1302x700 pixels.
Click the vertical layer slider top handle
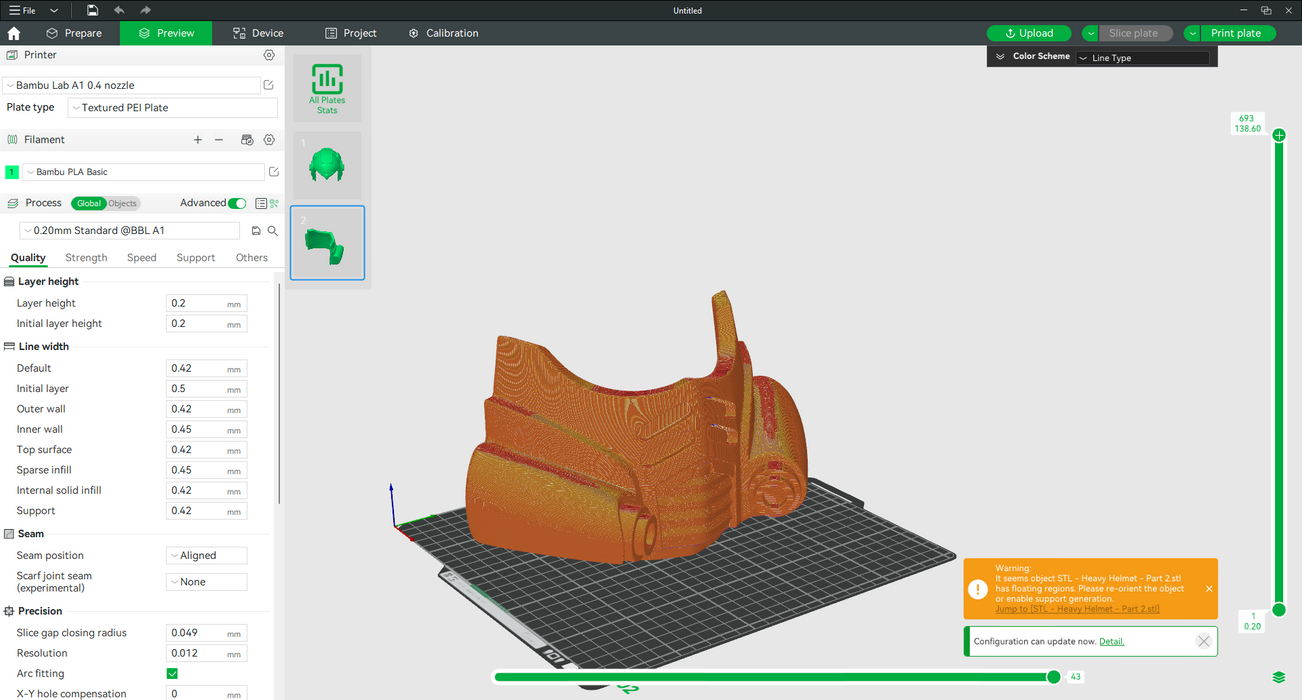[x=1279, y=135]
